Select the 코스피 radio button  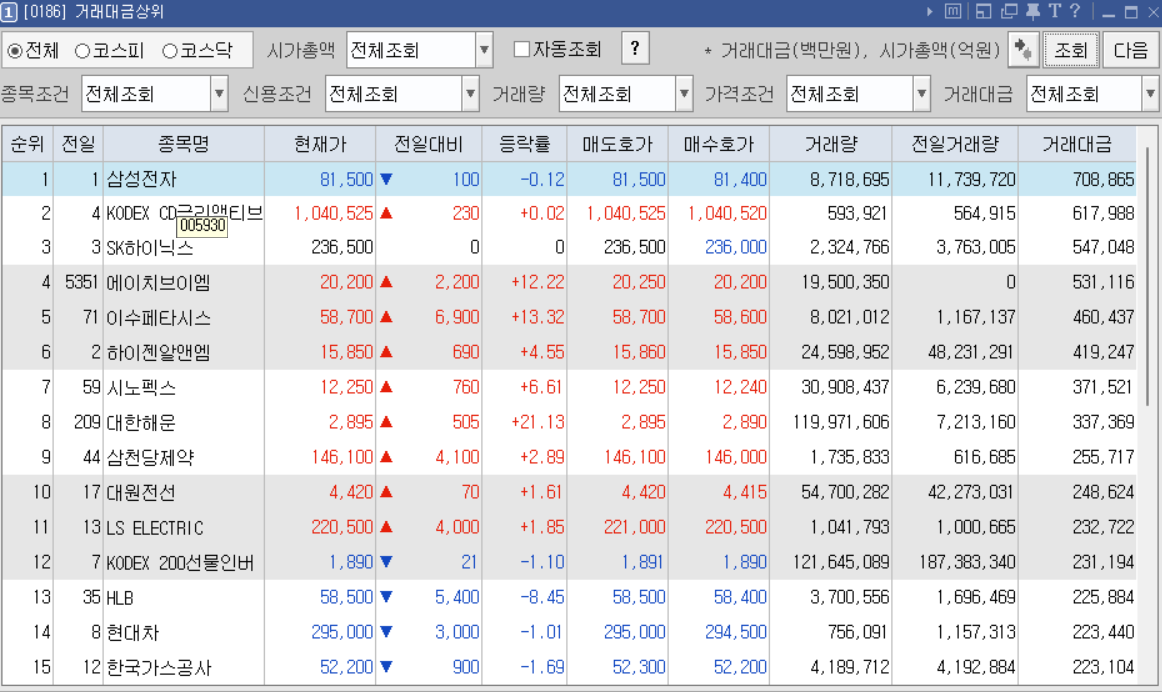tap(82, 51)
